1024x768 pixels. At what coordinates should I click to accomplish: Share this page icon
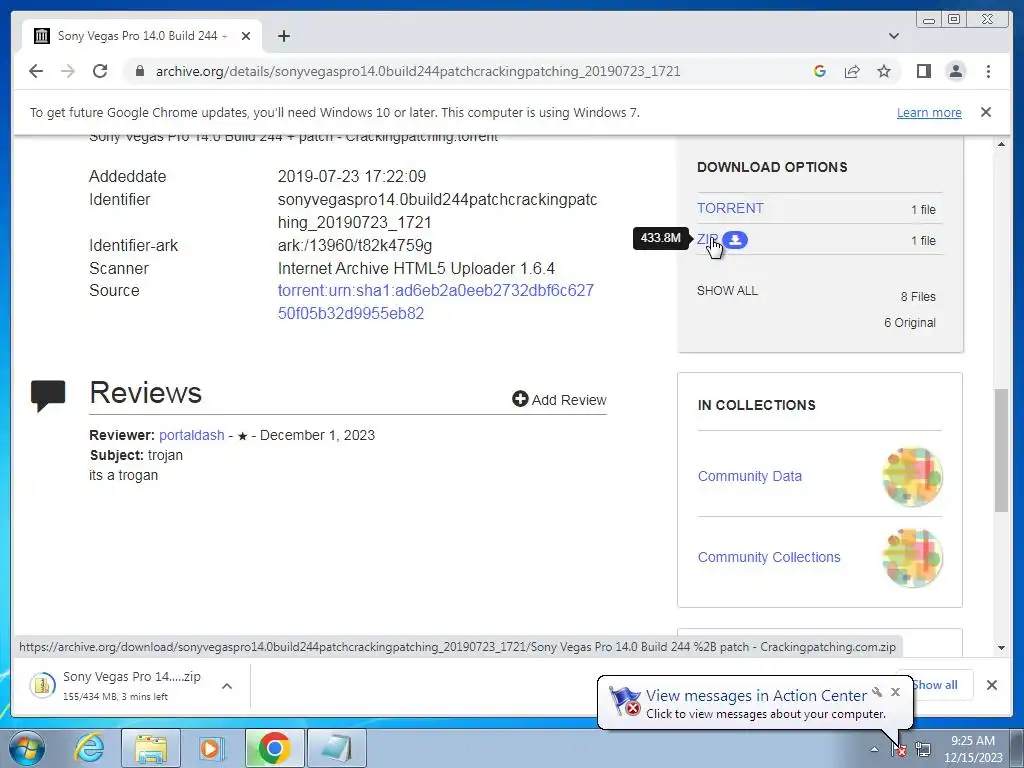click(852, 71)
